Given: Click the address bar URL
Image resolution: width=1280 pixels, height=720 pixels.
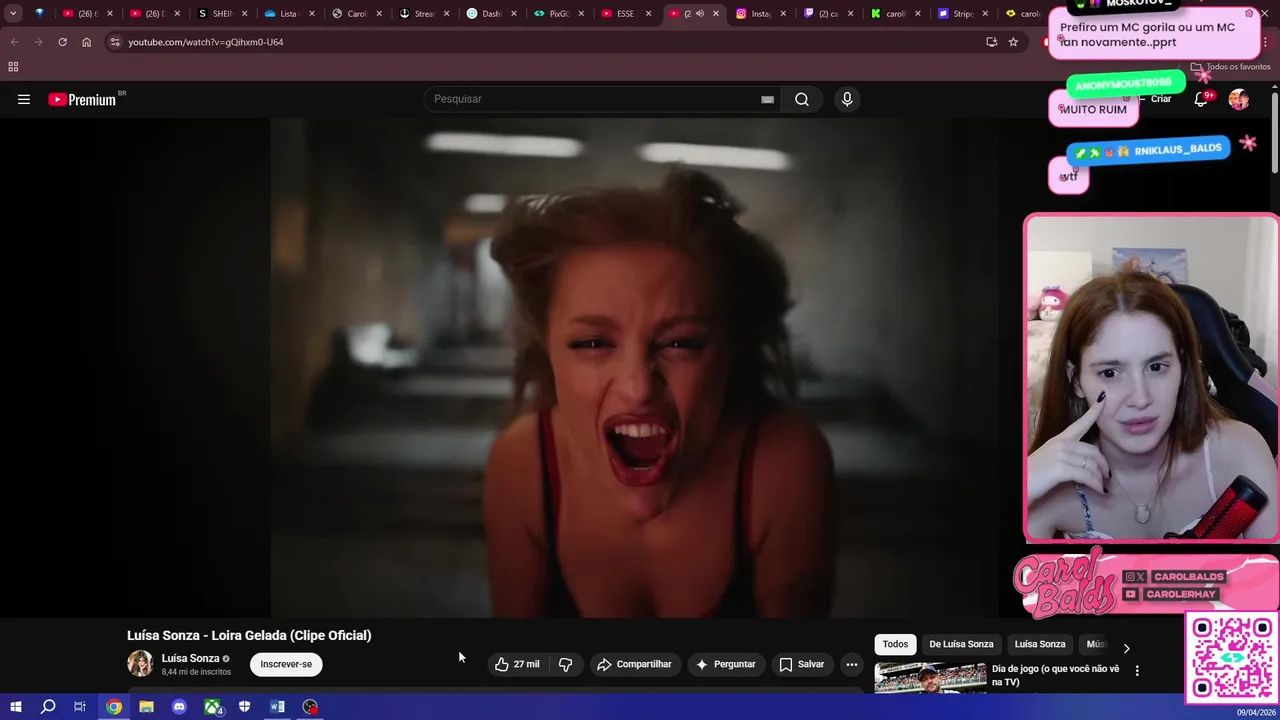Looking at the screenshot, I should tap(205, 42).
